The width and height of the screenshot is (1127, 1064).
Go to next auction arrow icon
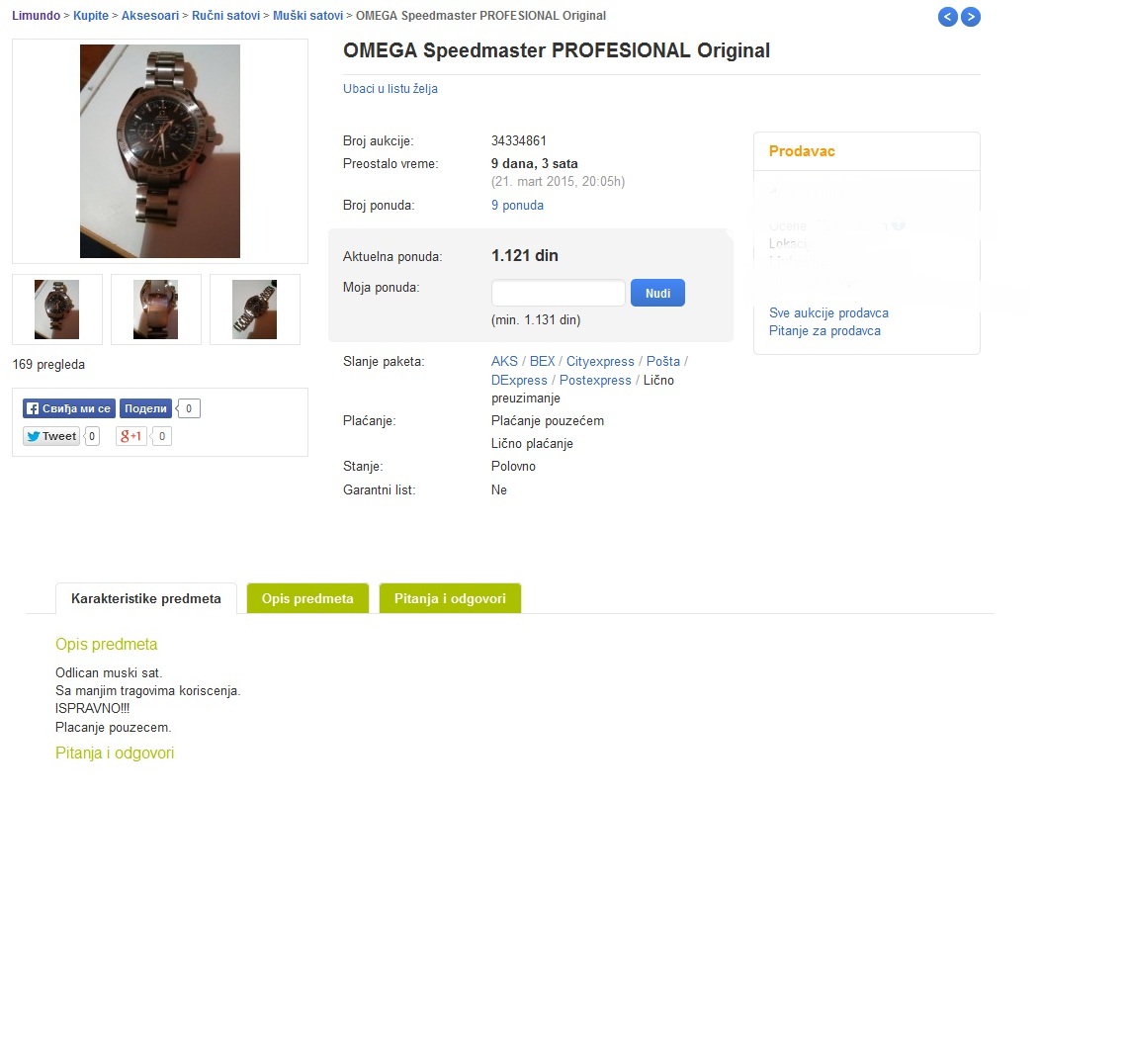[971, 17]
